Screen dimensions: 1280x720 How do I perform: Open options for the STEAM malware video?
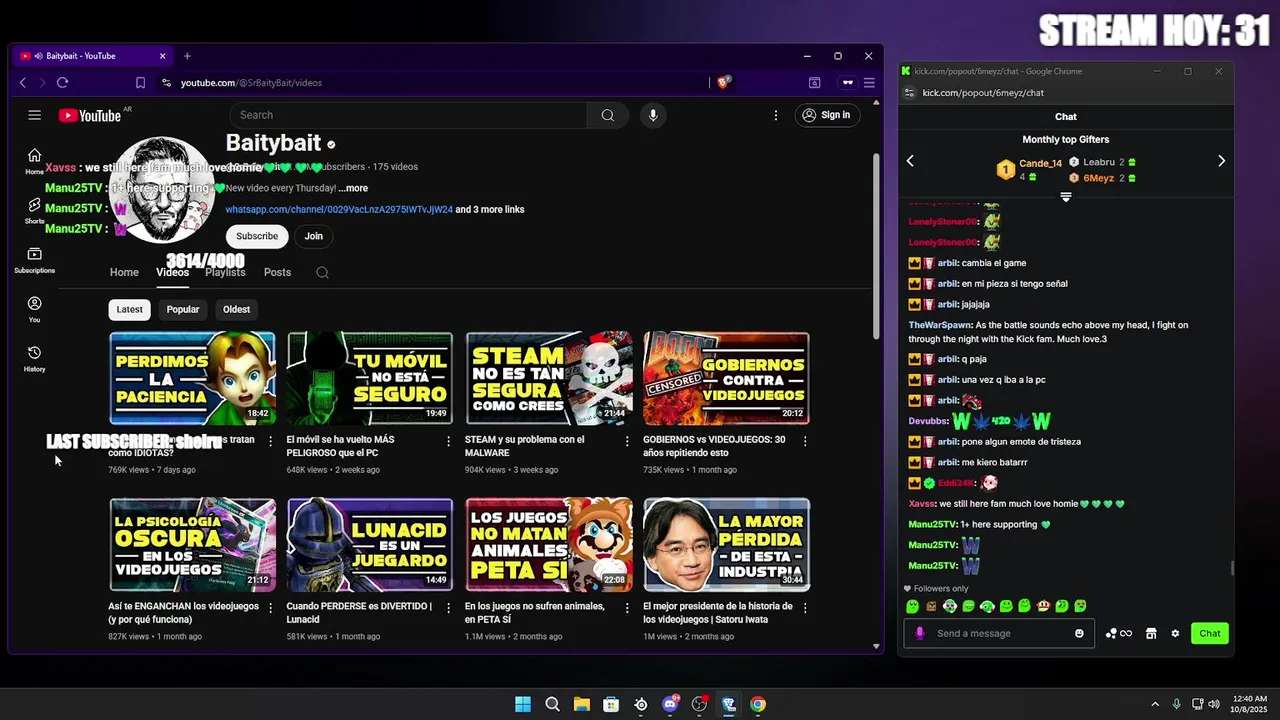click(627, 441)
